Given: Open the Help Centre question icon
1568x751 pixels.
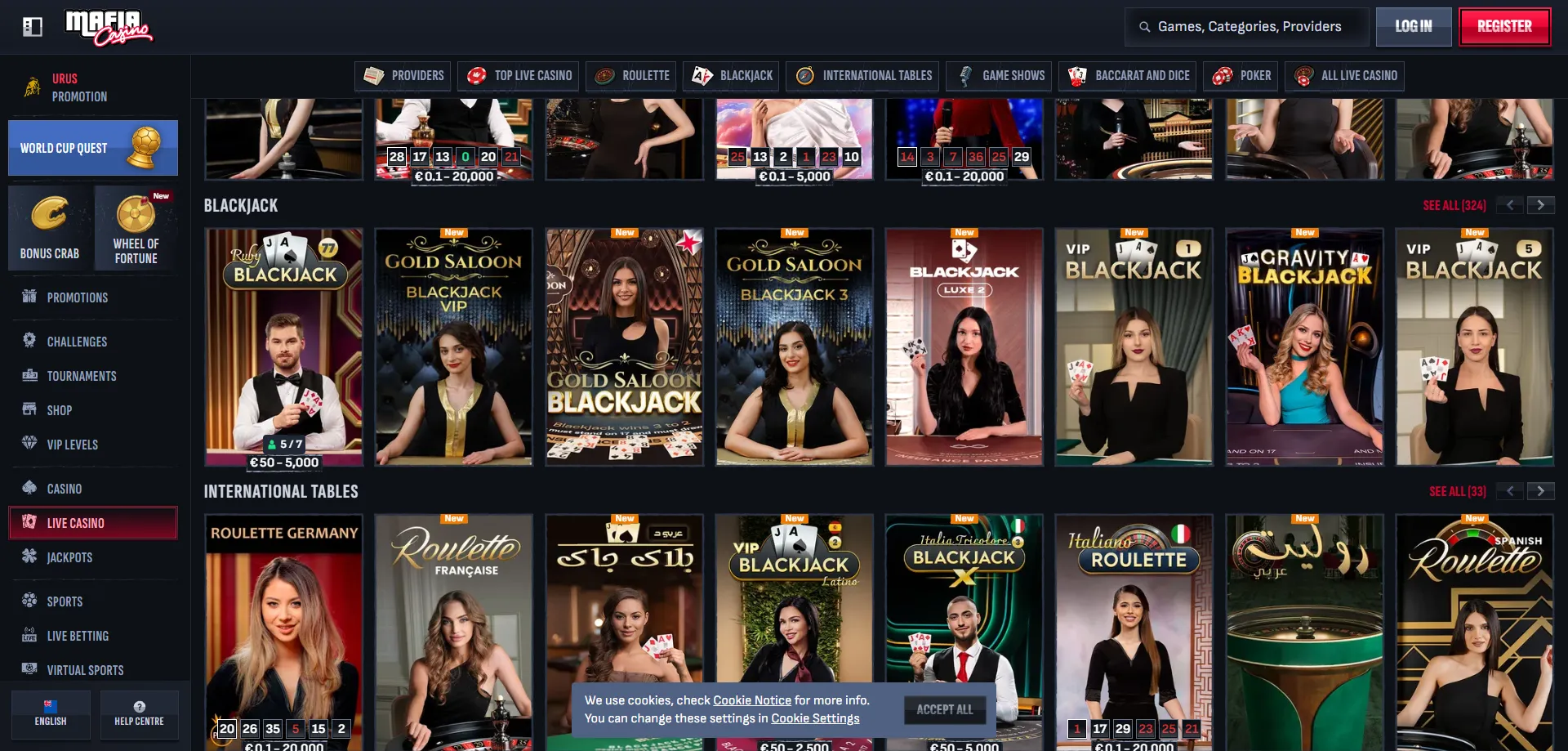Looking at the screenshot, I should click(x=139, y=706).
